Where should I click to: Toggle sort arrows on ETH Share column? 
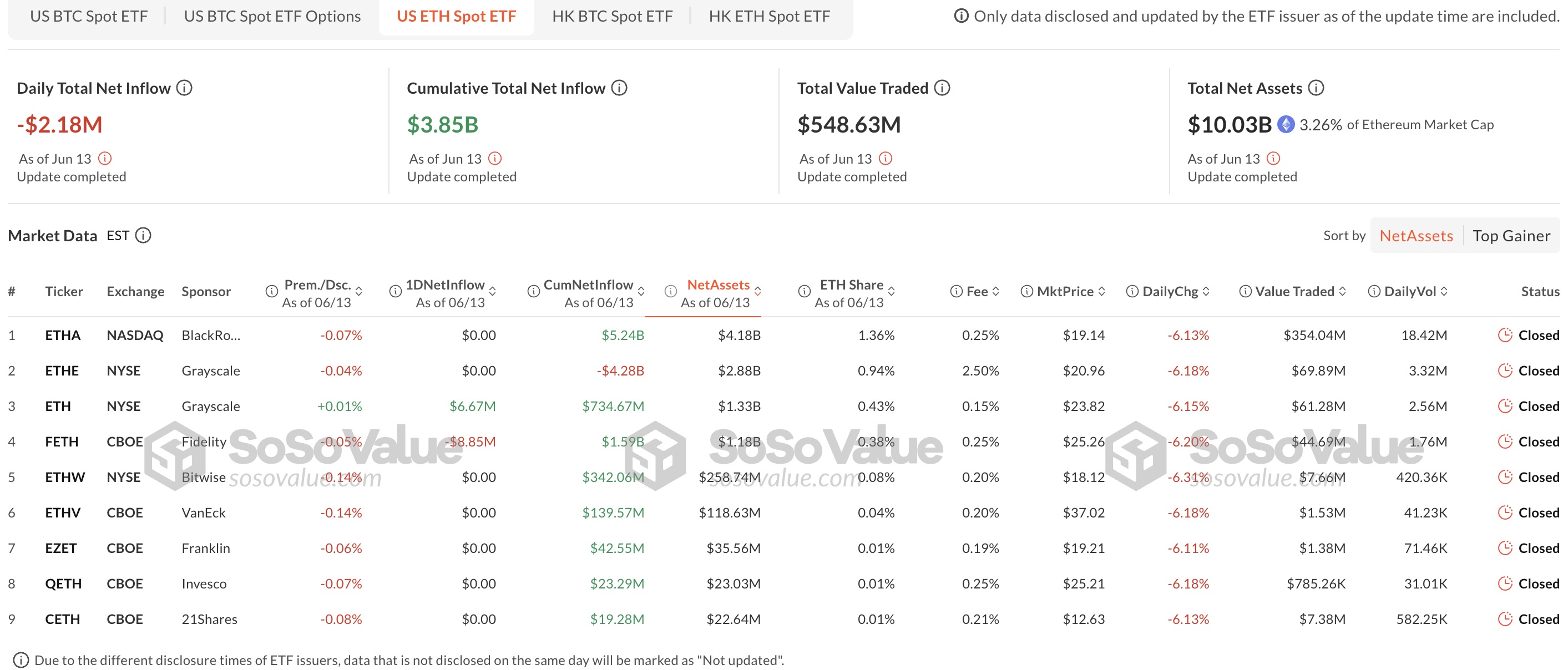point(891,292)
